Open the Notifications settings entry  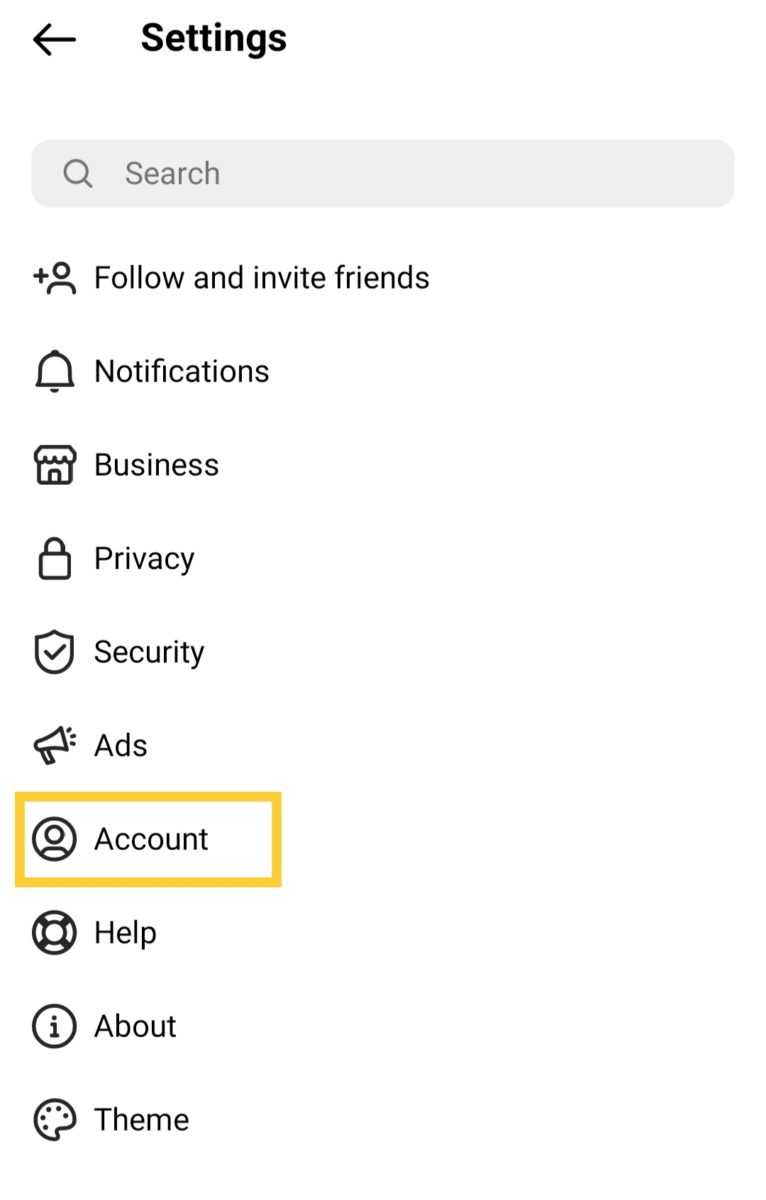tap(181, 371)
